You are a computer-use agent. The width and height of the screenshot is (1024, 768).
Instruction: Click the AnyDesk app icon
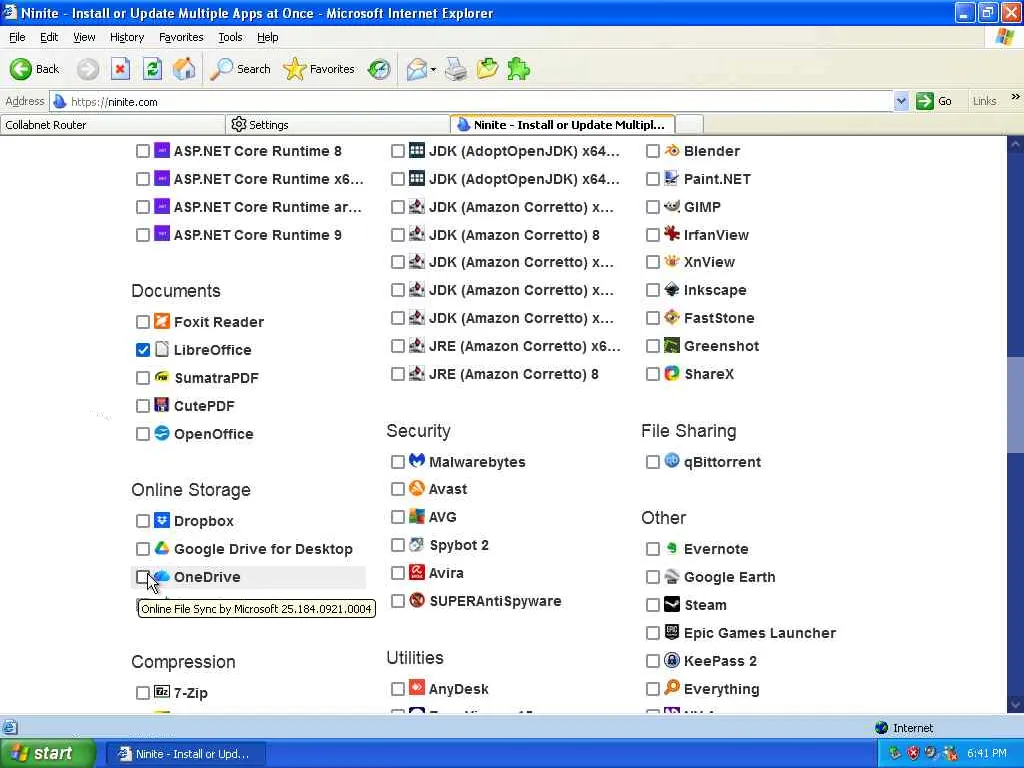point(417,688)
